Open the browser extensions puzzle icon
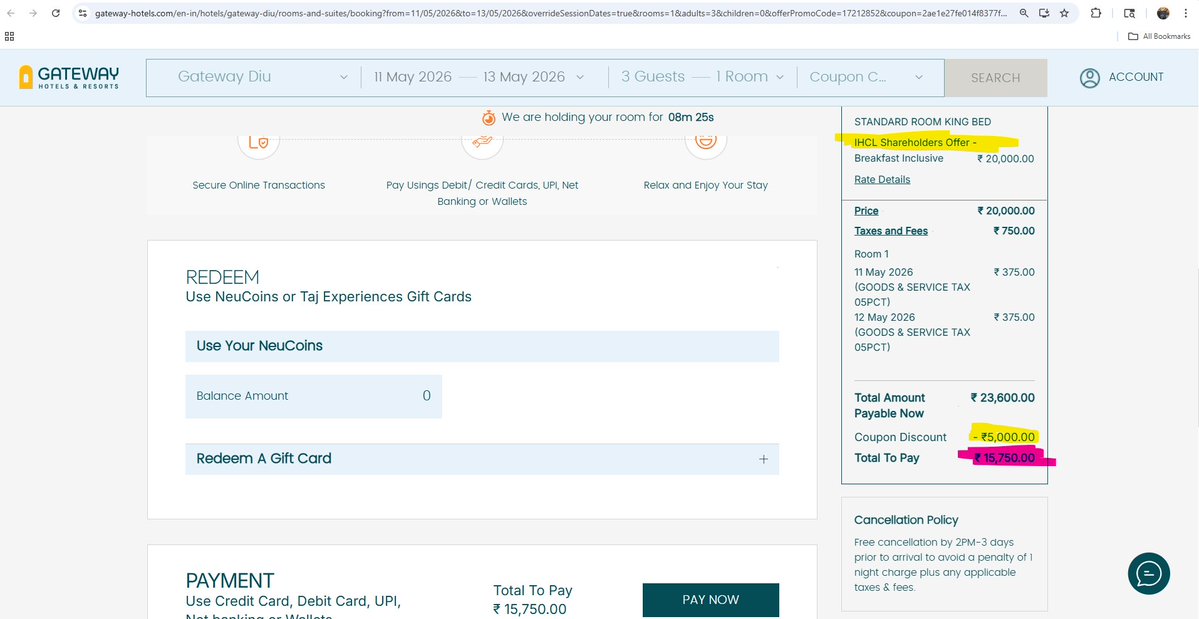Screen dimensions: 1199x619 tap(1096, 13)
